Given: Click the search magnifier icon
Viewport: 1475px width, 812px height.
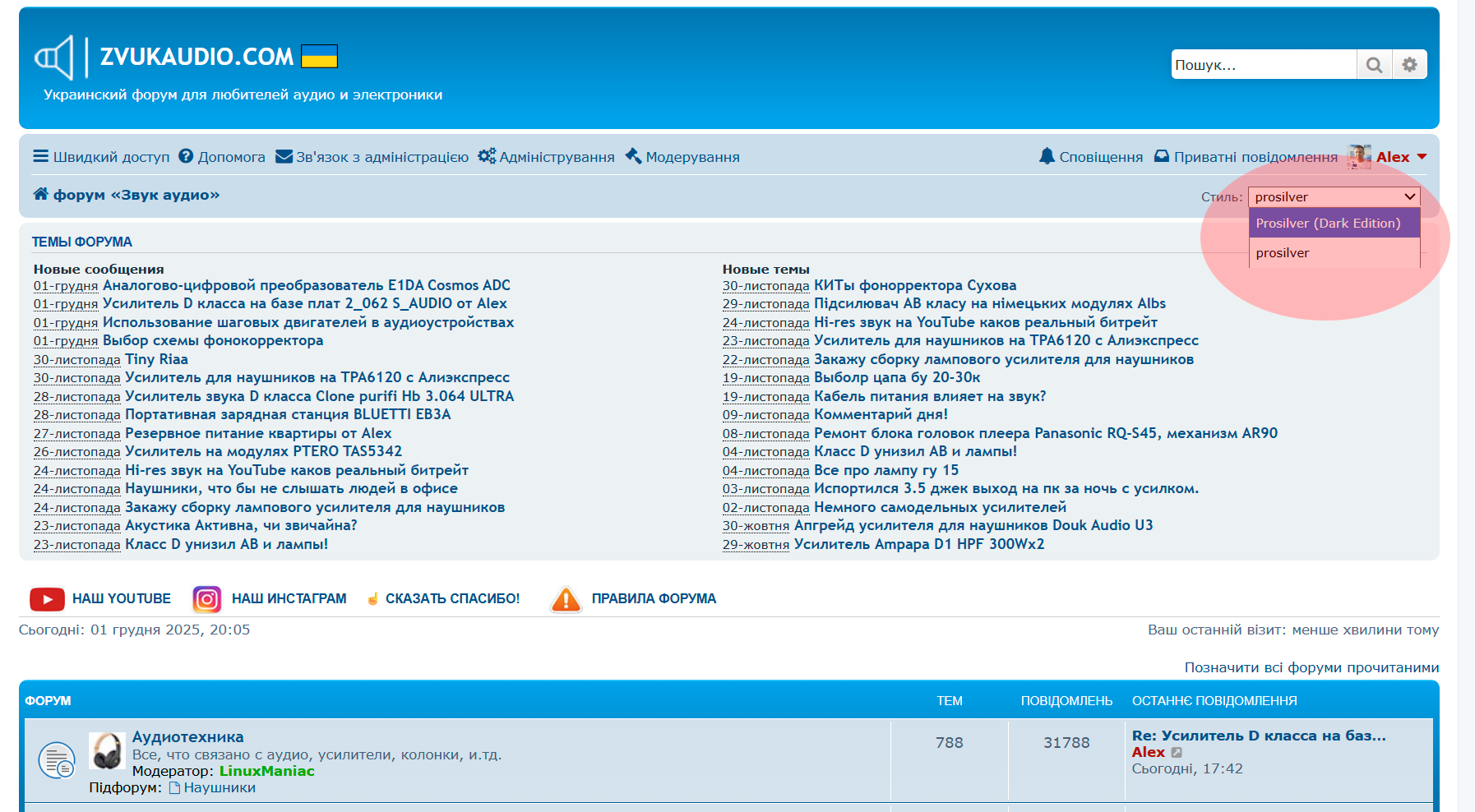Looking at the screenshot, I should (x=1374, y=65).
